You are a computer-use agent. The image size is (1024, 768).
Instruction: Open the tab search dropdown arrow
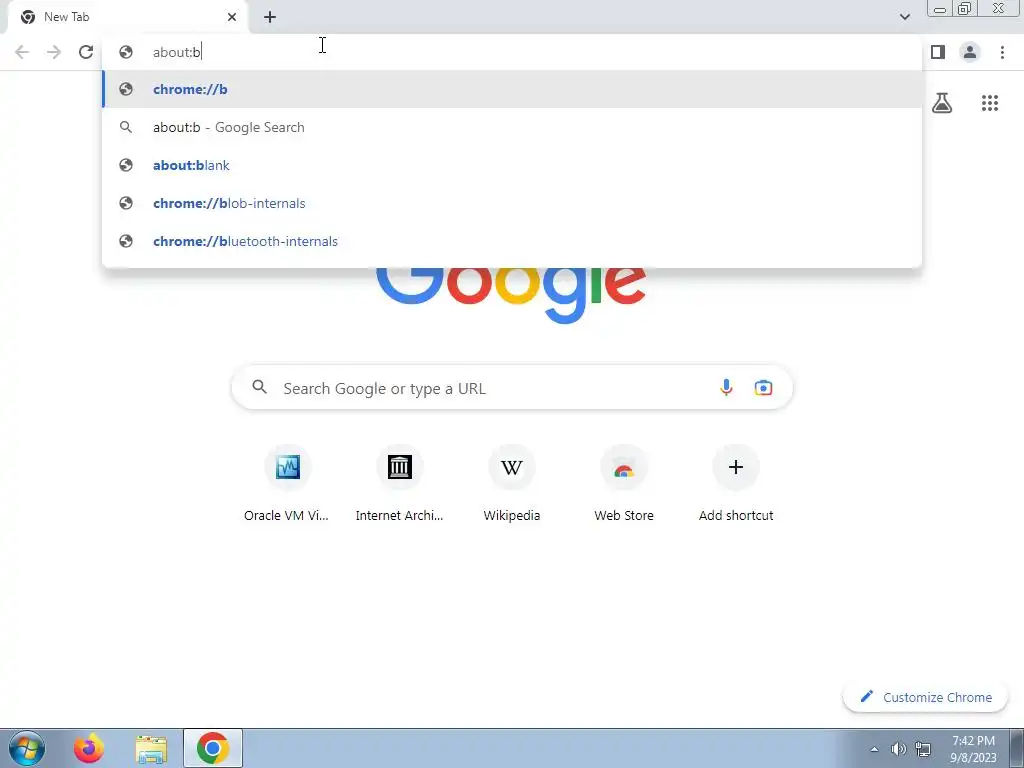(x=904, y=17)
